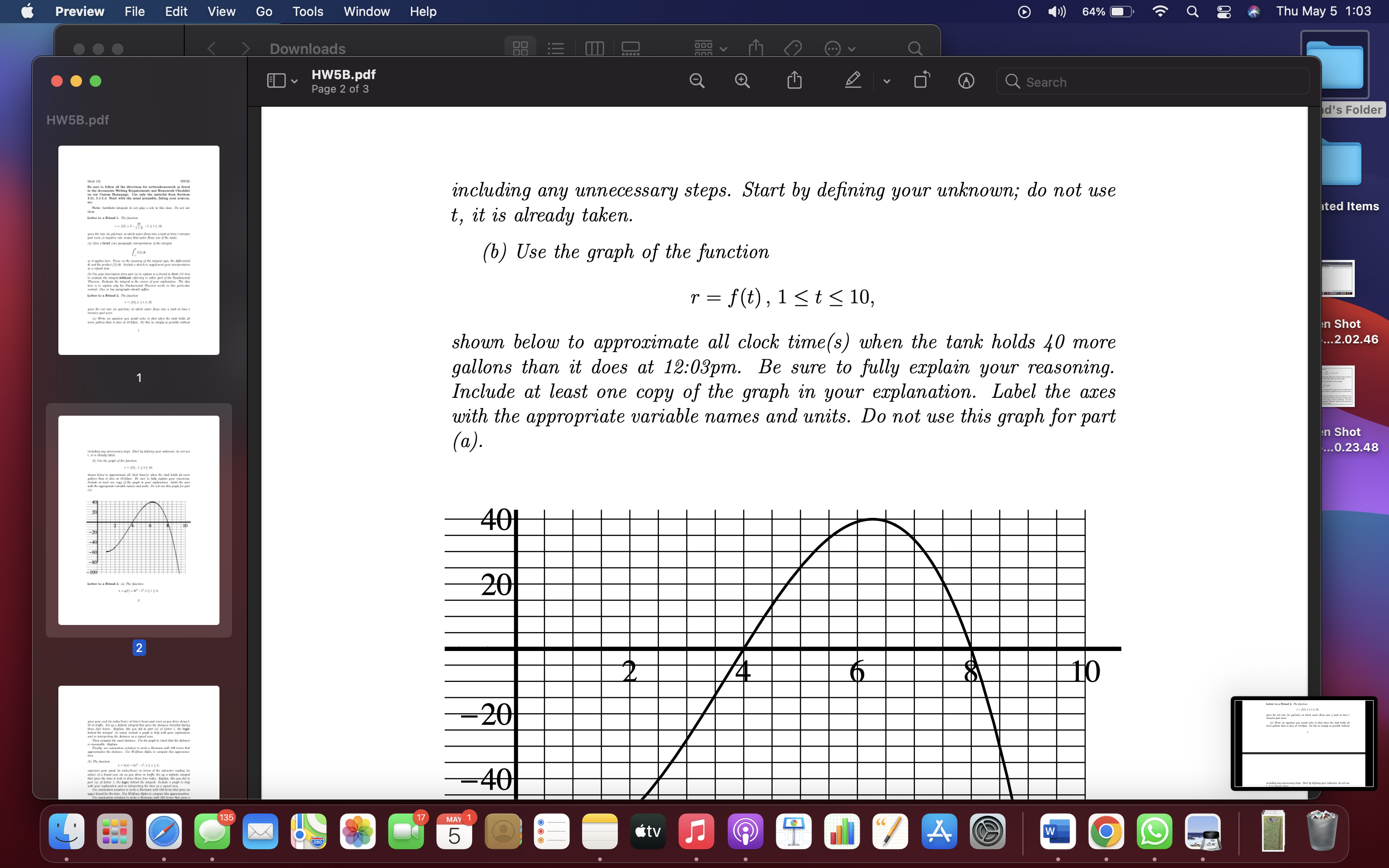Viewport: 1389px width, 868px height.
Task: Click the back navigation arrow in Finder
Action: click(212, 49)
